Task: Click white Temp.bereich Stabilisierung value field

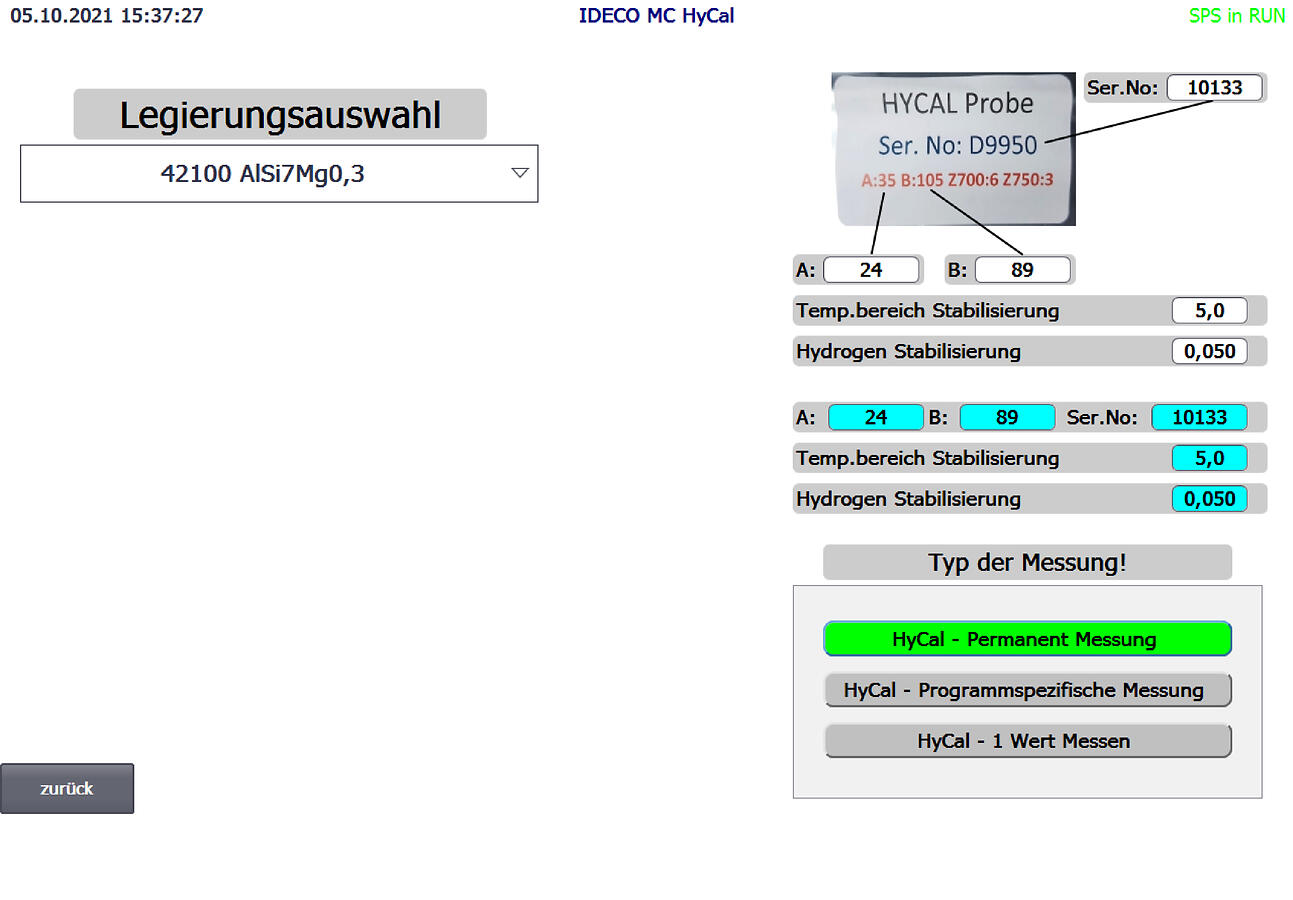Action: [x=1209, y=311]
